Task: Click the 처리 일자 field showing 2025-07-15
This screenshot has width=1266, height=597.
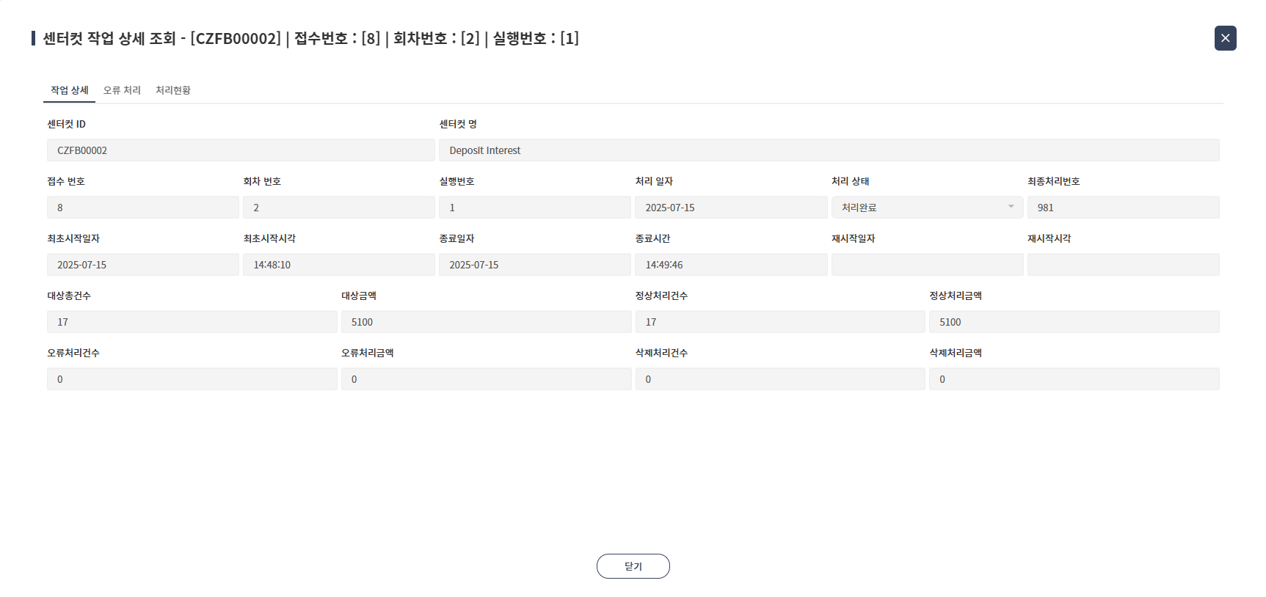Action: pyautogui.click(x=730, y=207)
